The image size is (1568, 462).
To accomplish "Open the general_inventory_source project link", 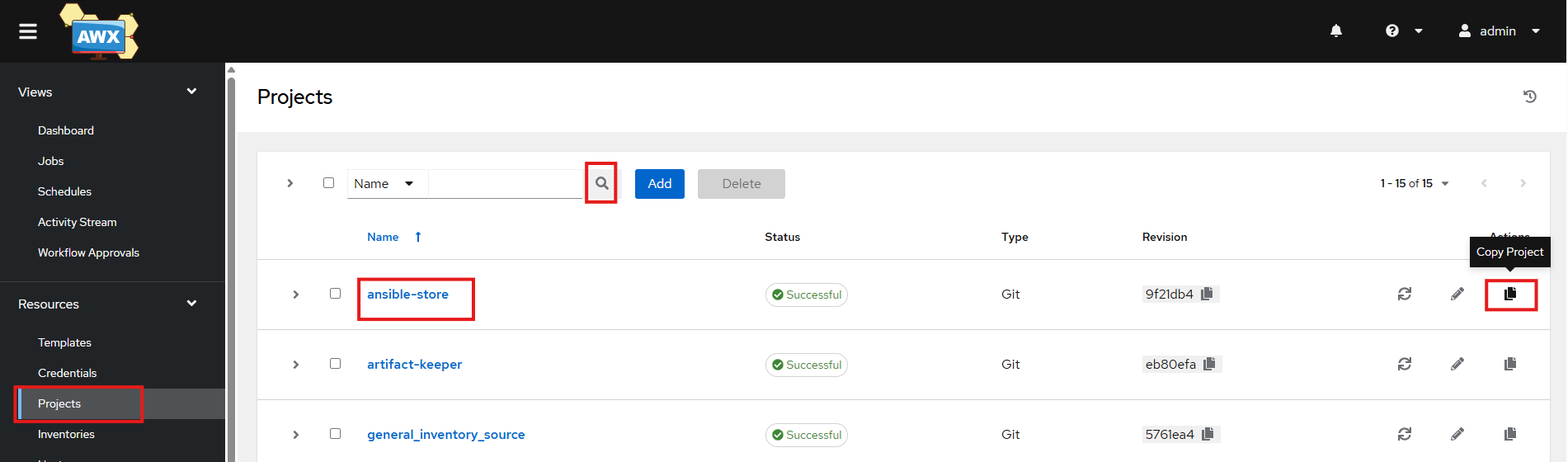I will [x=445, y=435].
